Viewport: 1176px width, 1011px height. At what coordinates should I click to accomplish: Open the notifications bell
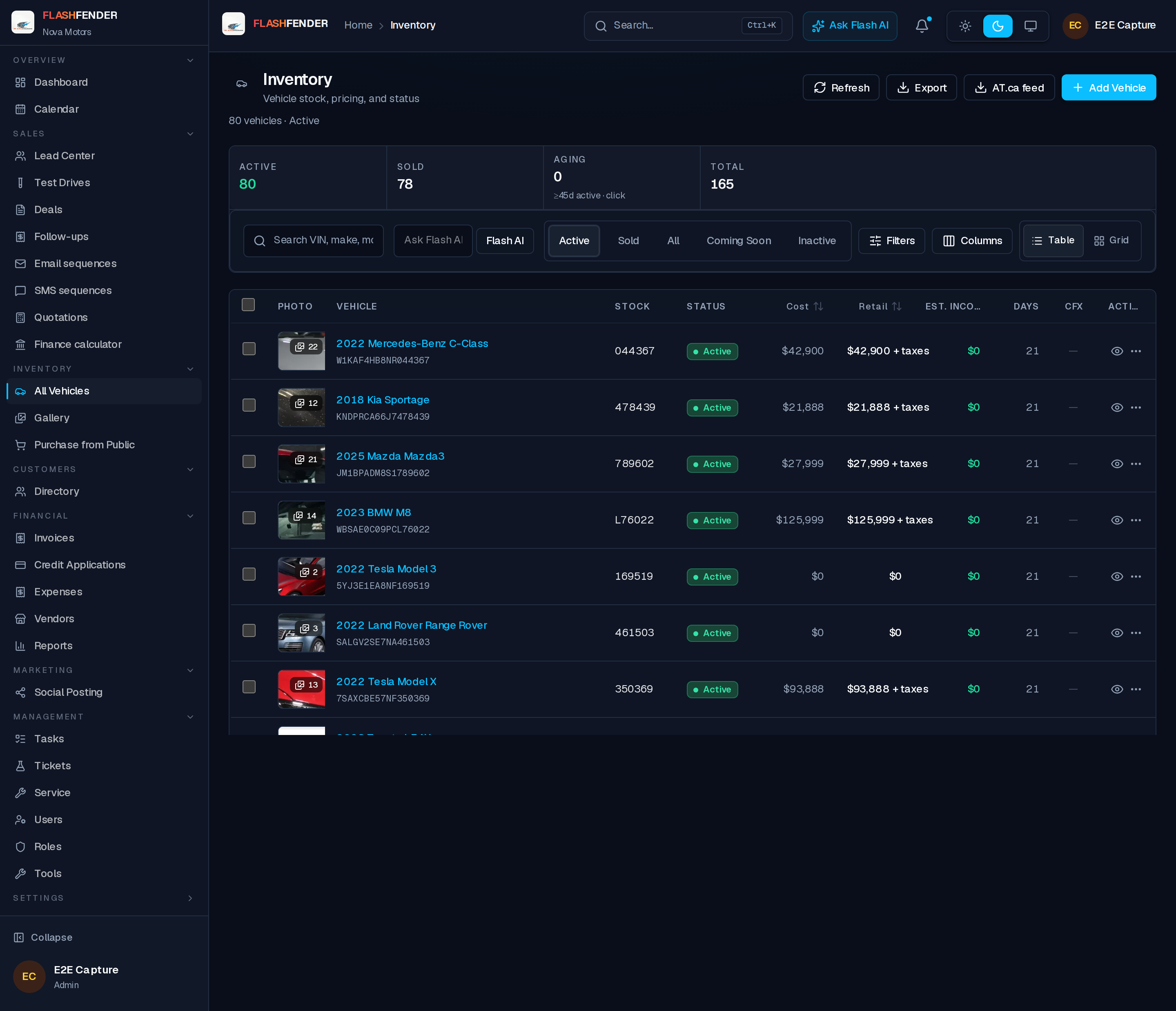pos(922,26)
